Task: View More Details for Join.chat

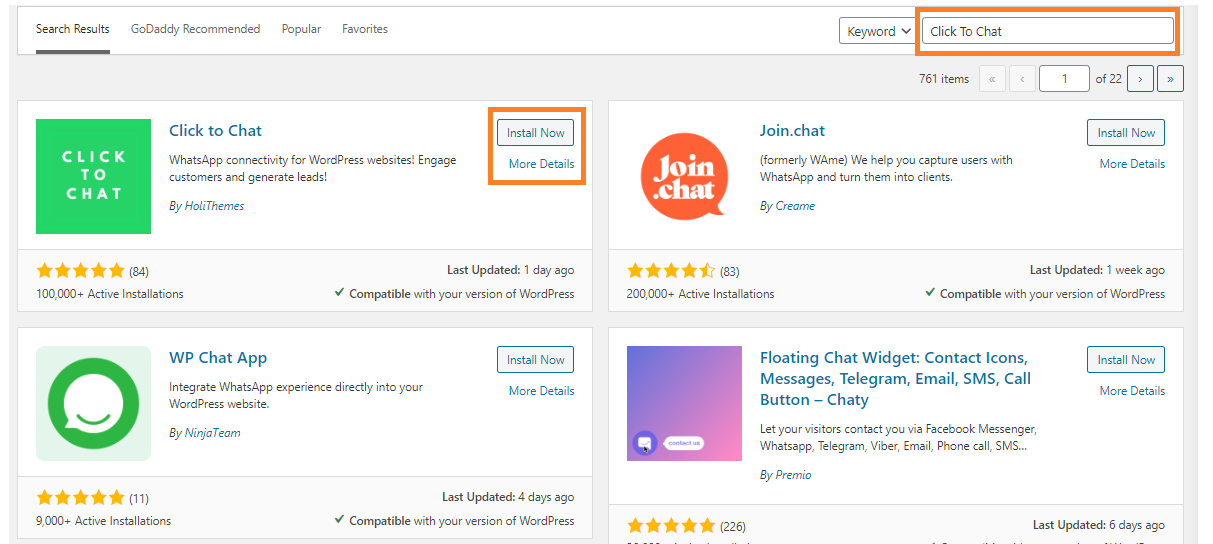Action: click(x=1132, y=164)
